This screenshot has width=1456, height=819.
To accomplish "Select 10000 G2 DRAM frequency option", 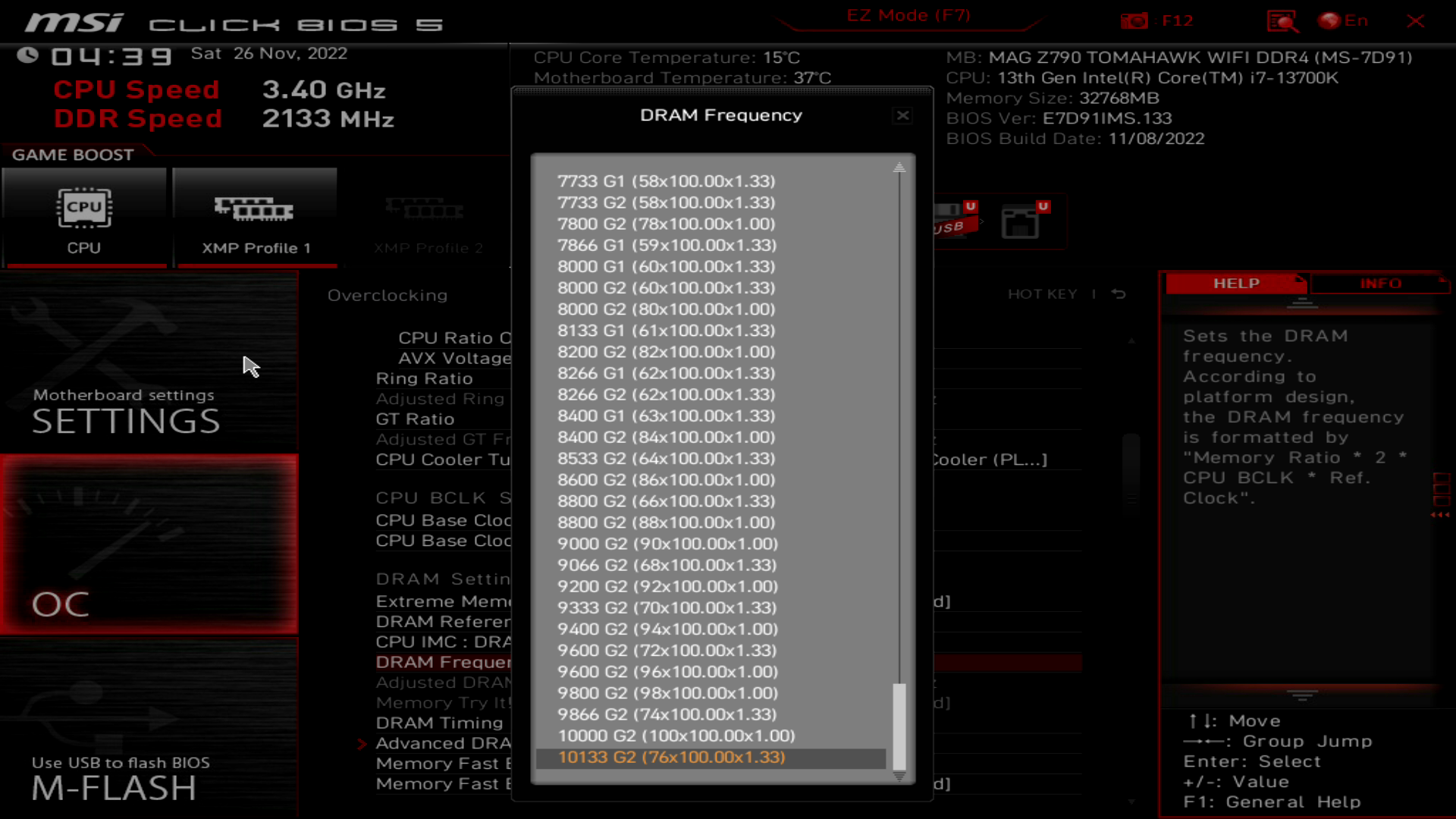I will coord(676,736).
